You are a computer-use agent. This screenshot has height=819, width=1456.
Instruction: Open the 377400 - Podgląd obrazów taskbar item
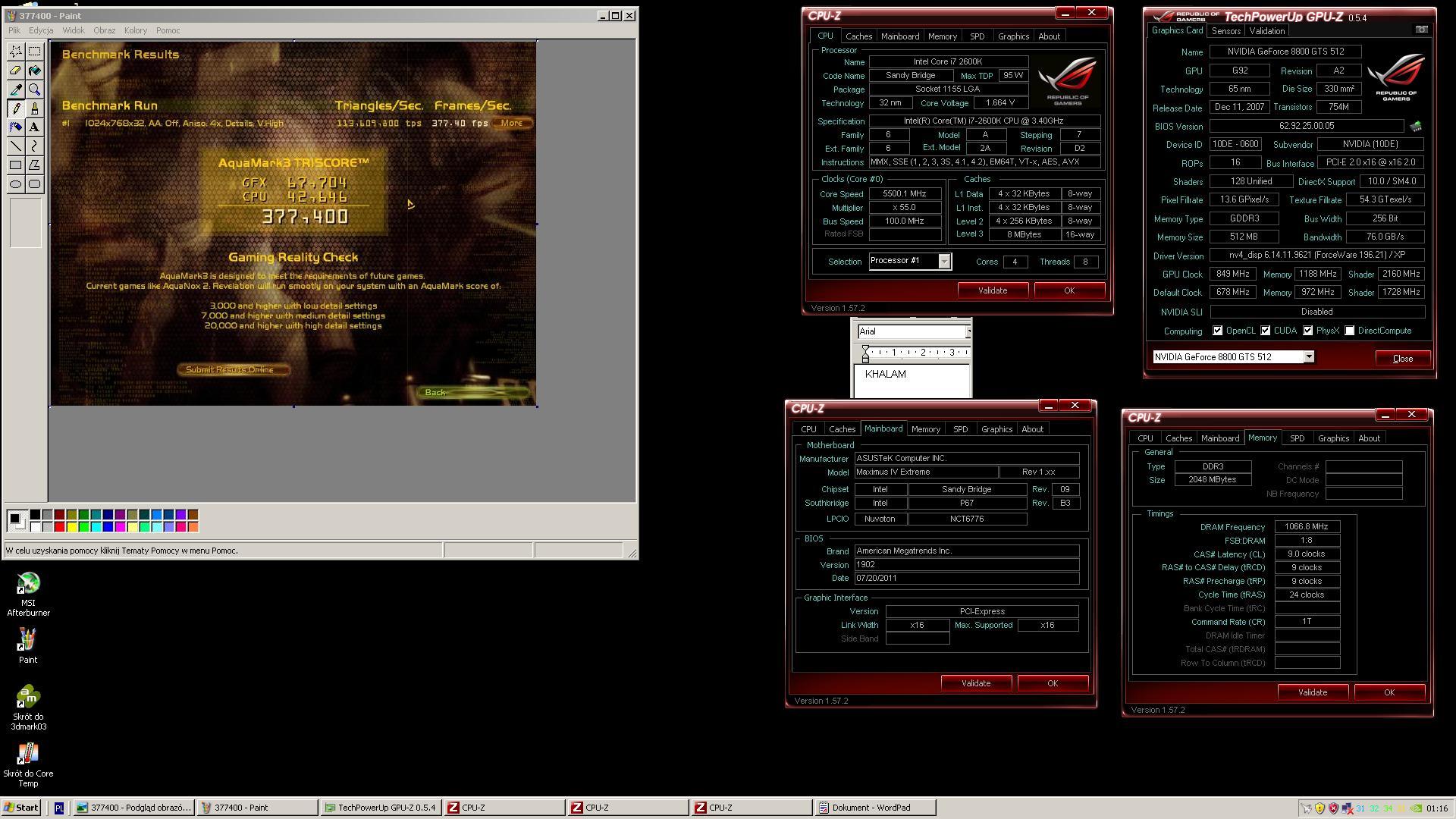(134, 808)
